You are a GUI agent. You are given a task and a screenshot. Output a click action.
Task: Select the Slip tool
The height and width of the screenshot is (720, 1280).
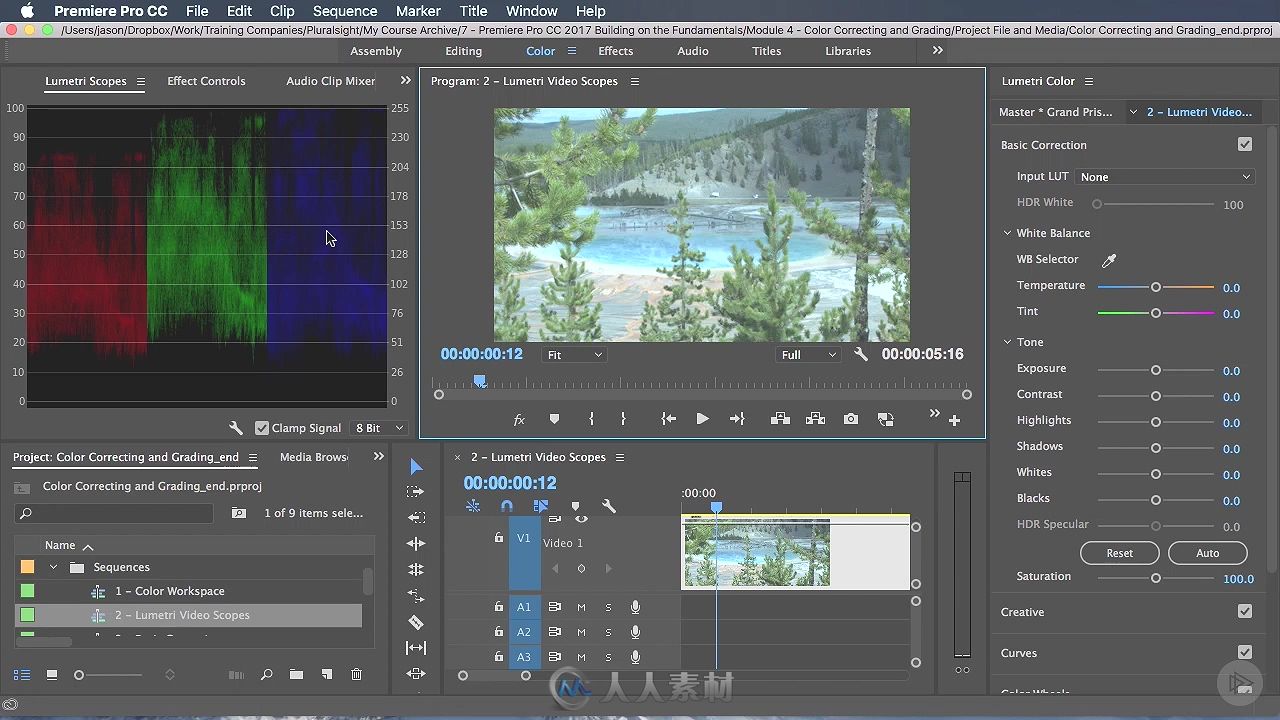tap(416, 648)
